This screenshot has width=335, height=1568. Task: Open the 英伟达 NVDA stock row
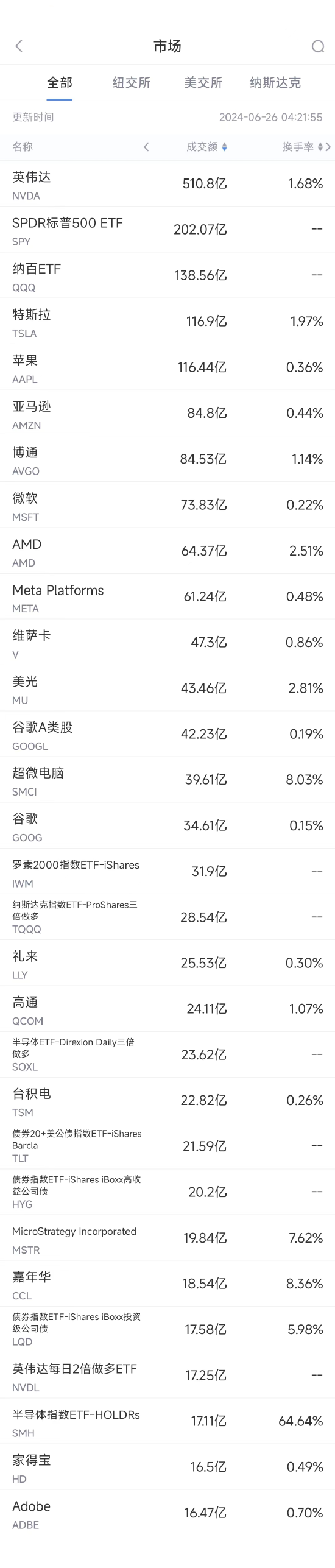coord(167,184)
